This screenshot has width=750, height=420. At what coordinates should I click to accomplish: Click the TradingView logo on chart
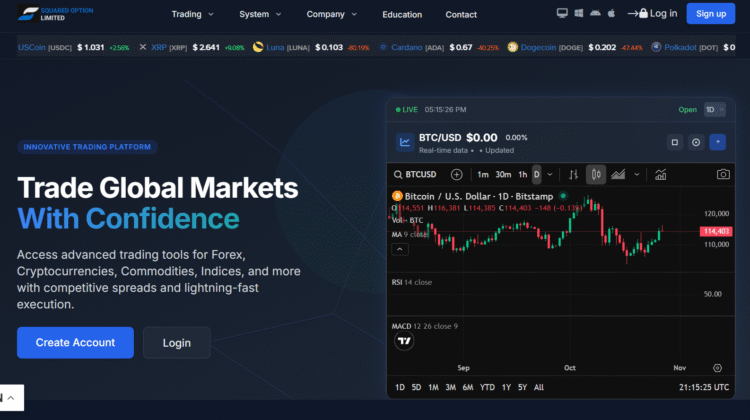[404, 342]
